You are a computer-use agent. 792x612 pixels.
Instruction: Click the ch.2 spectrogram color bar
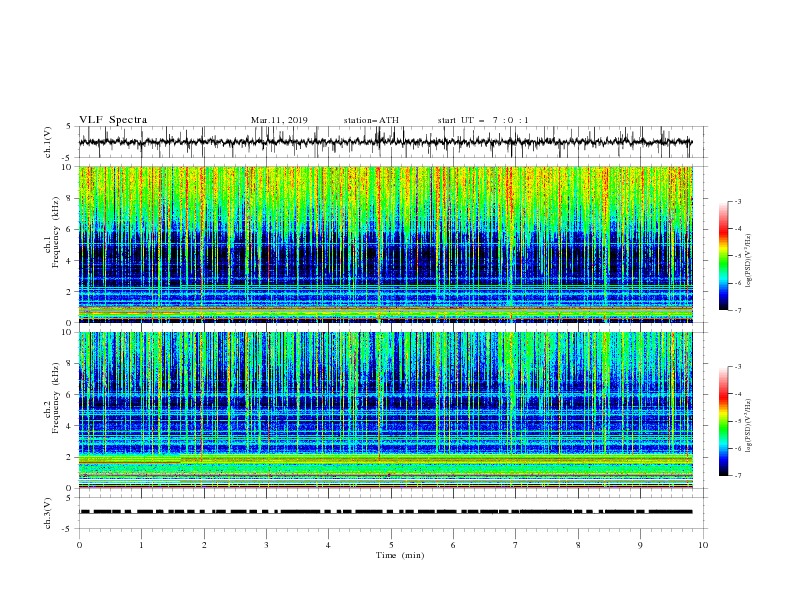(723, 421)
